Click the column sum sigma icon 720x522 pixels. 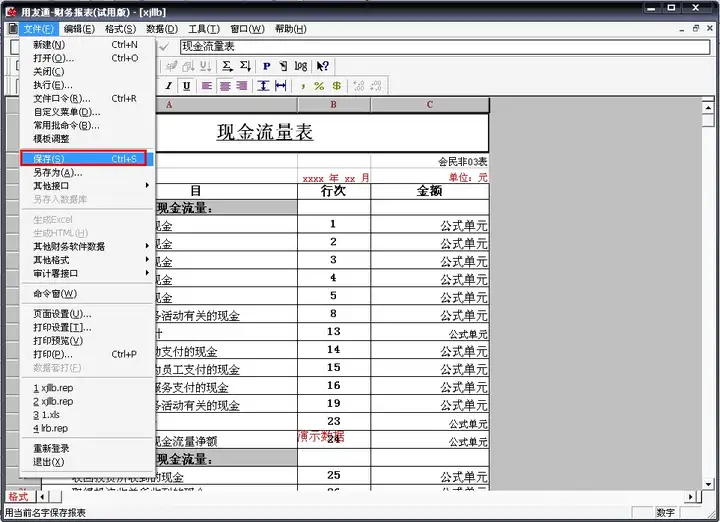coord(246,66)
